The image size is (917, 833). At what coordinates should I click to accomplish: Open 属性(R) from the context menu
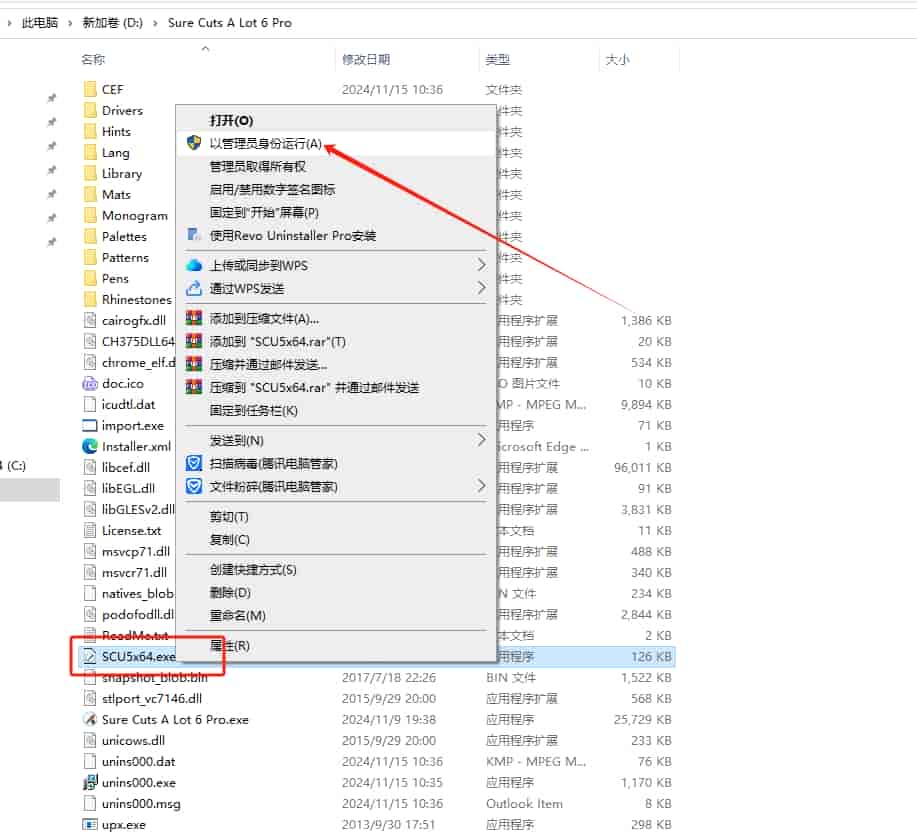pyautogui.click(x=230, y=646)
